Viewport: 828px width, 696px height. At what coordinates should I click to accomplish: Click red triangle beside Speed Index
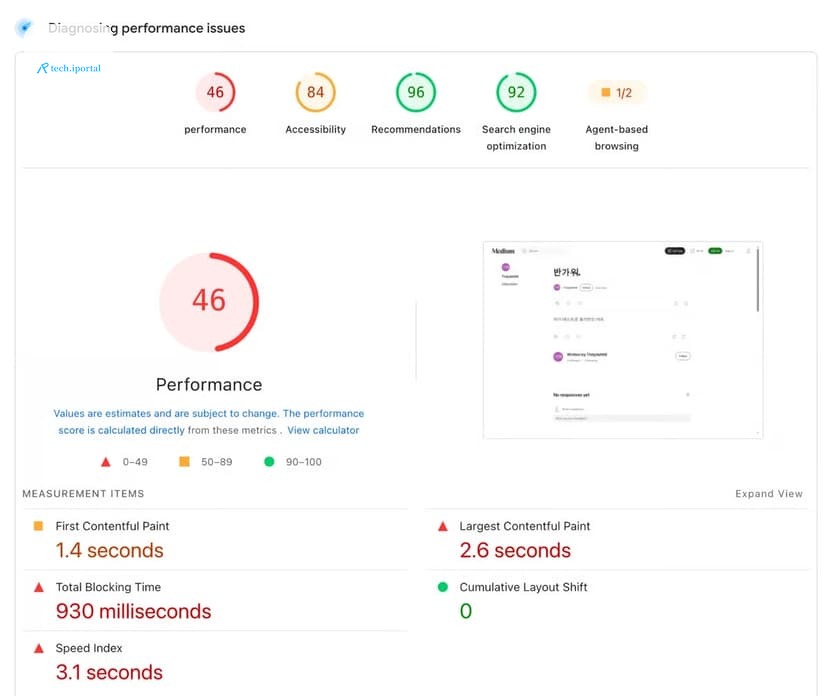pos(39,648)
